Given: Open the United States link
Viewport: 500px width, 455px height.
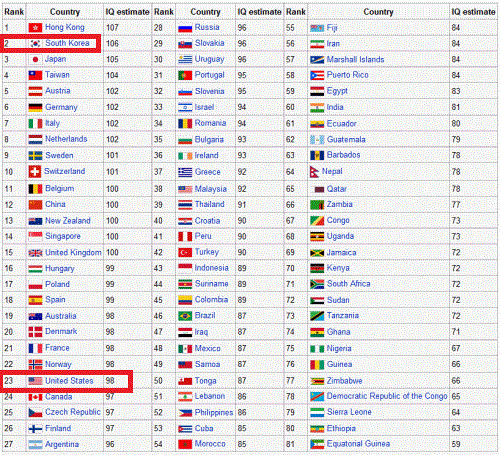Looking at the screenshot, I should click(x=69, y=381).
